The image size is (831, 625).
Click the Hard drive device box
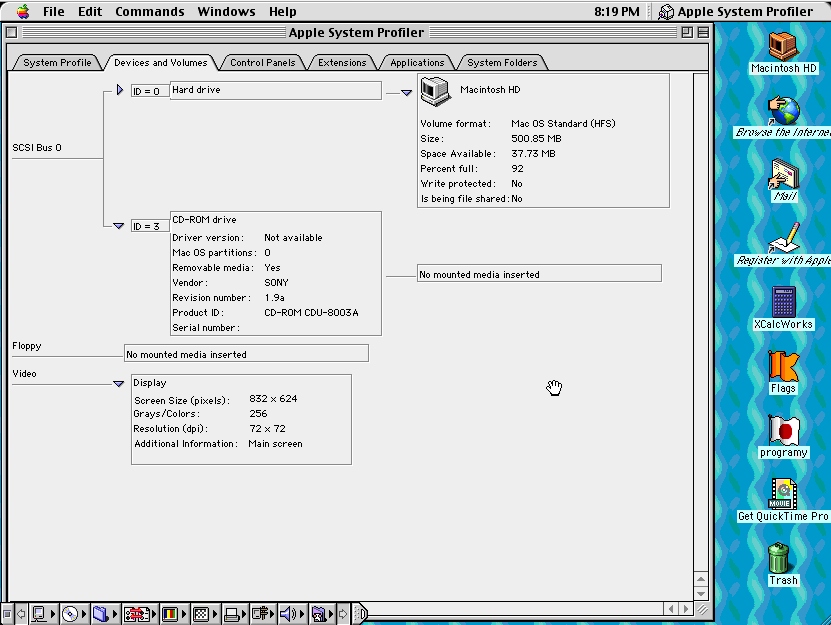point(276,90)
